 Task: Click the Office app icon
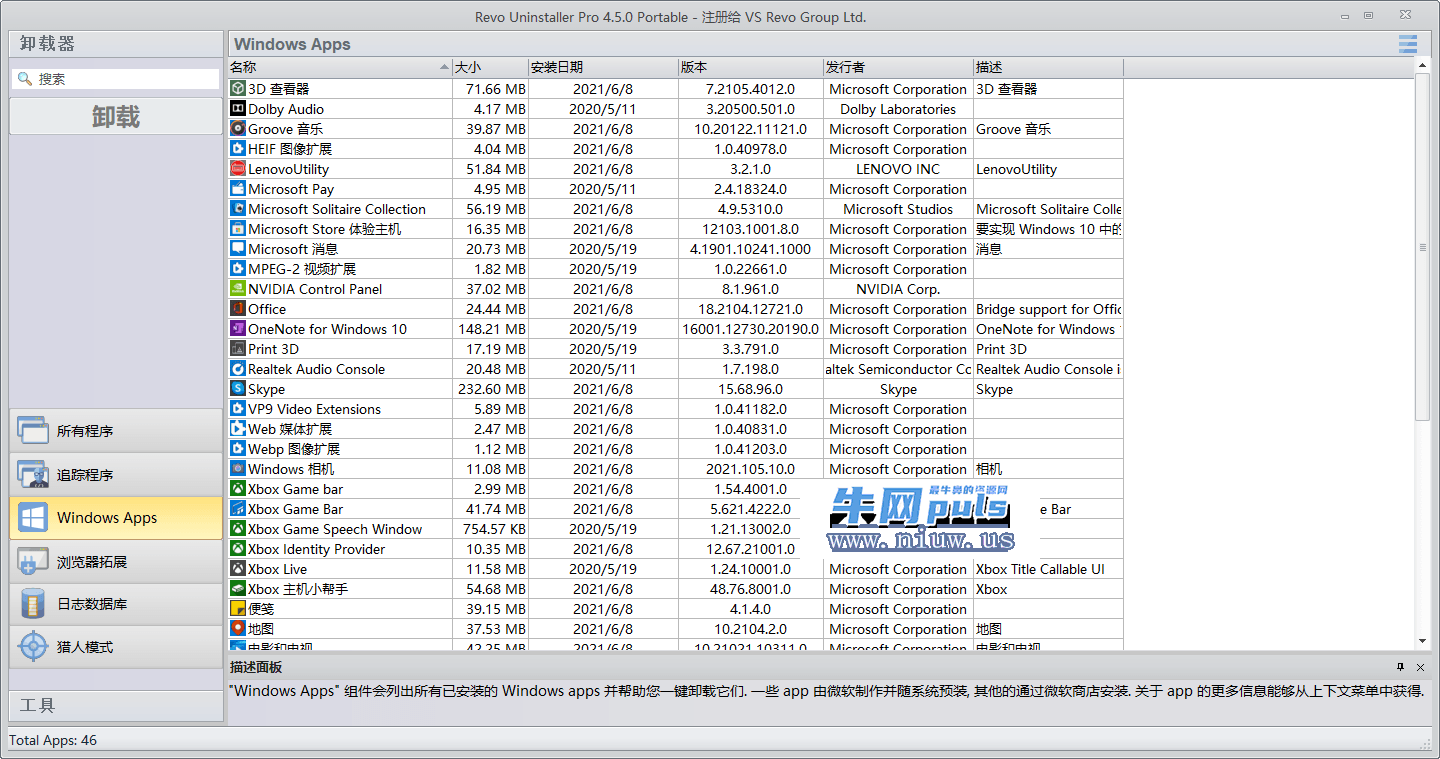pos(238,309)
